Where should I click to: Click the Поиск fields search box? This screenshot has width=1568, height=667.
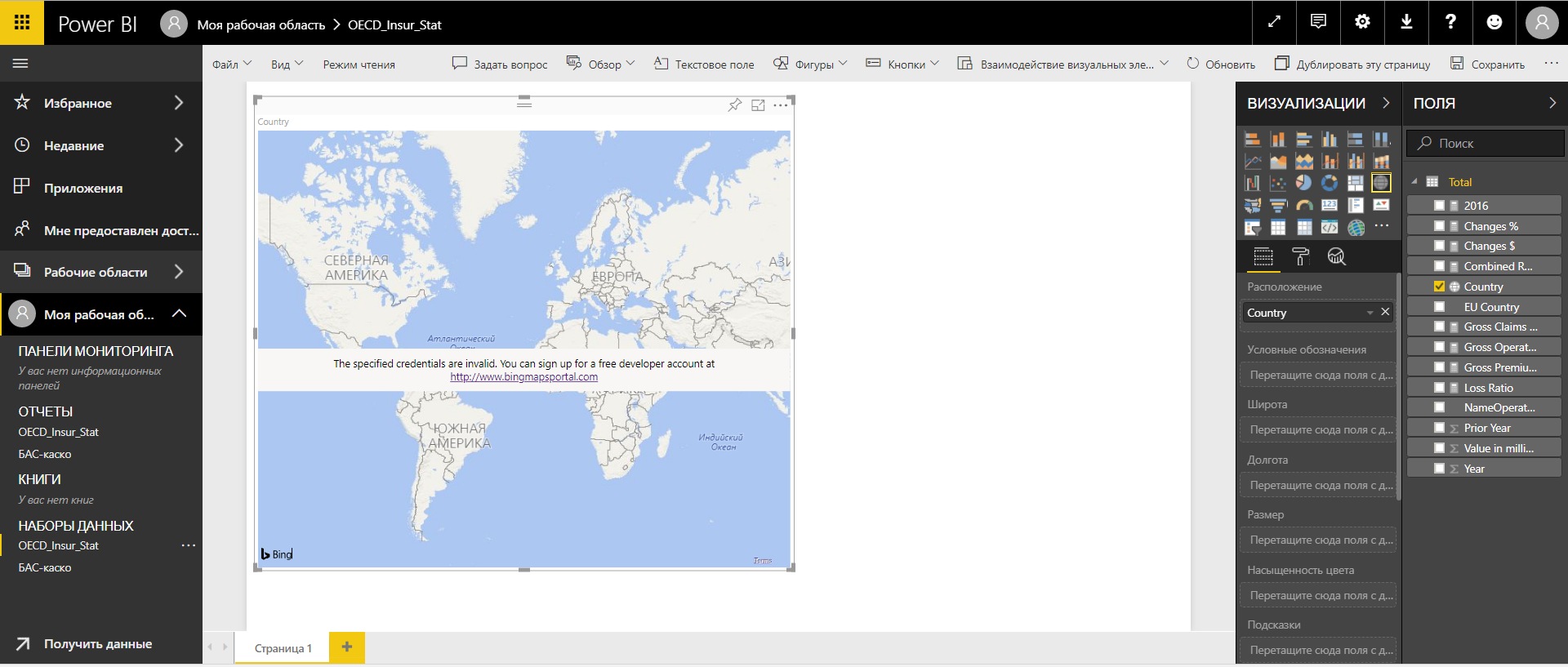1486,143
